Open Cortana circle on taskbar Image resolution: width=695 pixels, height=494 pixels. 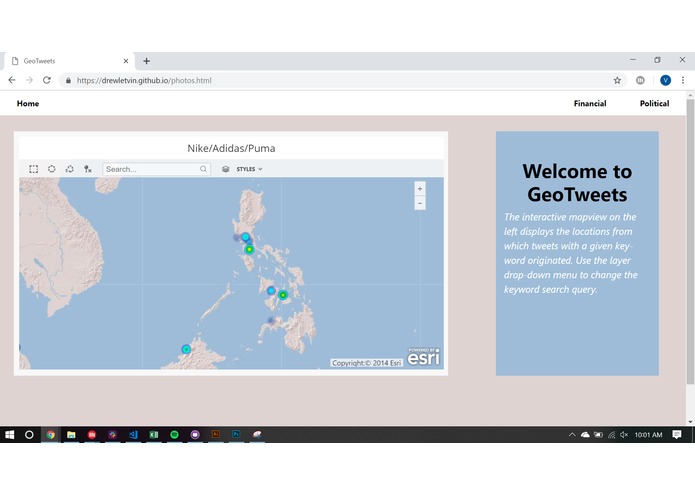click(29, 435)
